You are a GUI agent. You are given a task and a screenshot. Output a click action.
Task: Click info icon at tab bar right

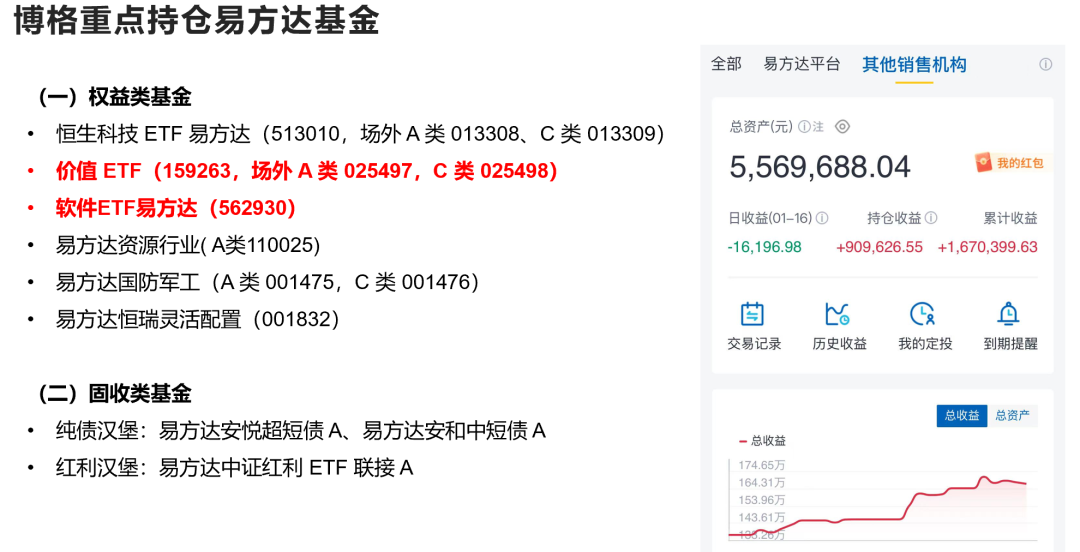click(x=1046, y=64)
